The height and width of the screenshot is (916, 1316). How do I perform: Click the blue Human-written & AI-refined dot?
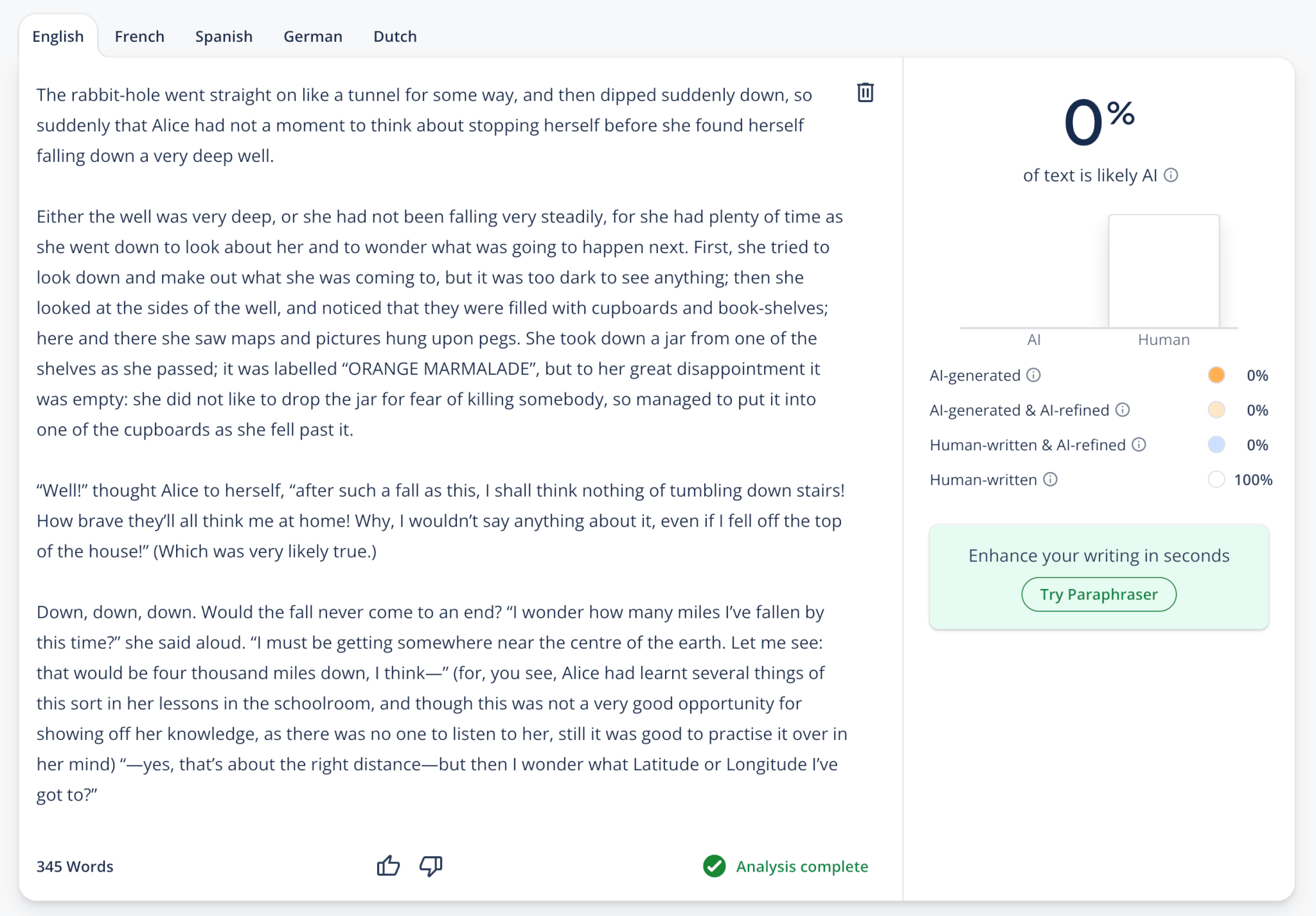[x=1216, y=445]
